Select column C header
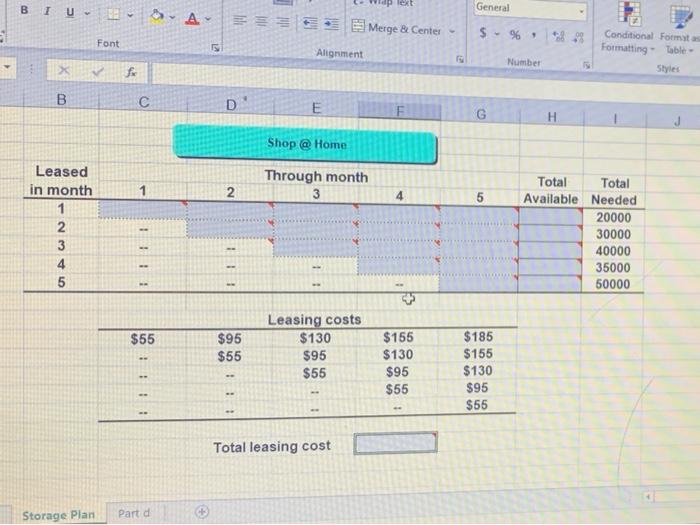Screen dimensions: 700x525 click(143, 102)
